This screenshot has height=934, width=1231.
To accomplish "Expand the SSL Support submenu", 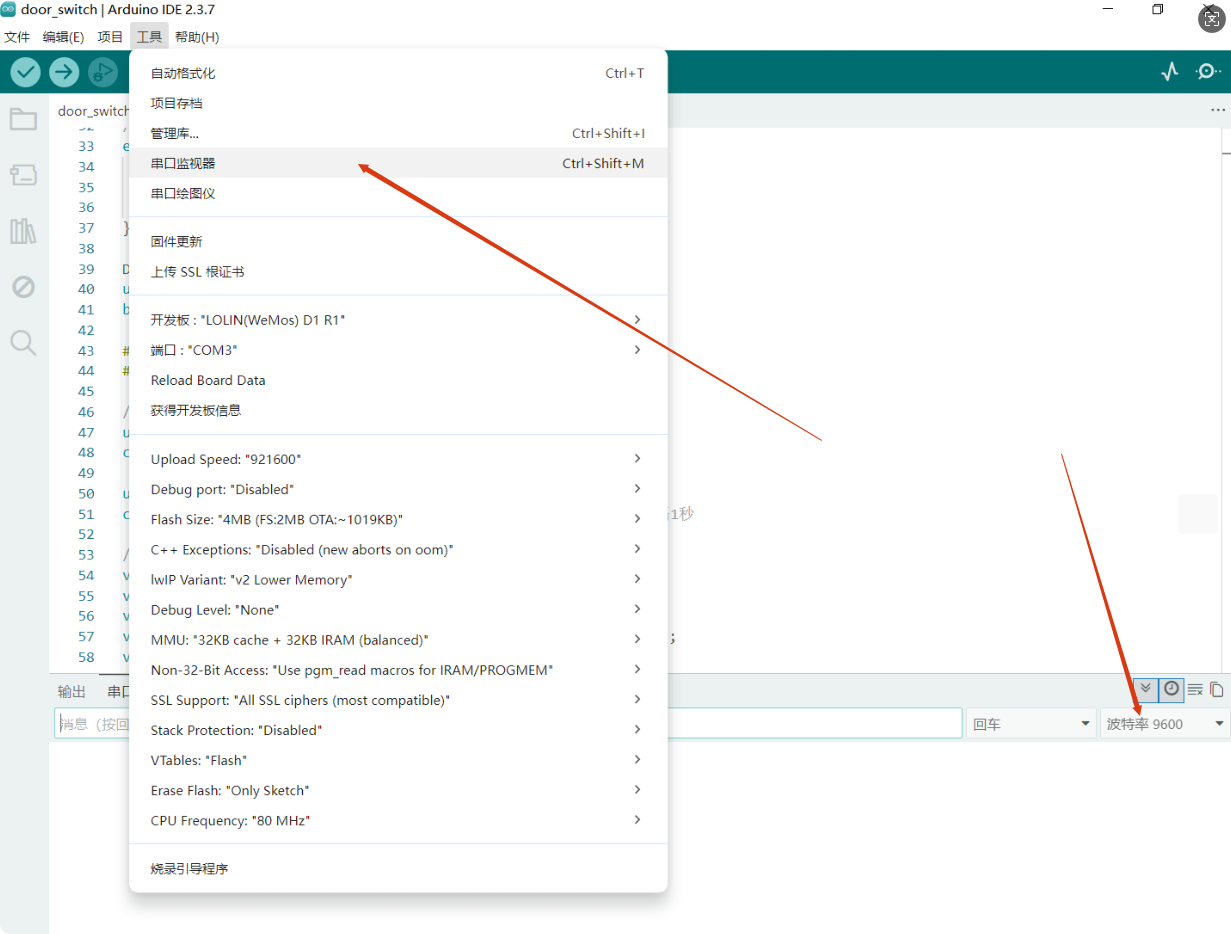I will 398,700.
